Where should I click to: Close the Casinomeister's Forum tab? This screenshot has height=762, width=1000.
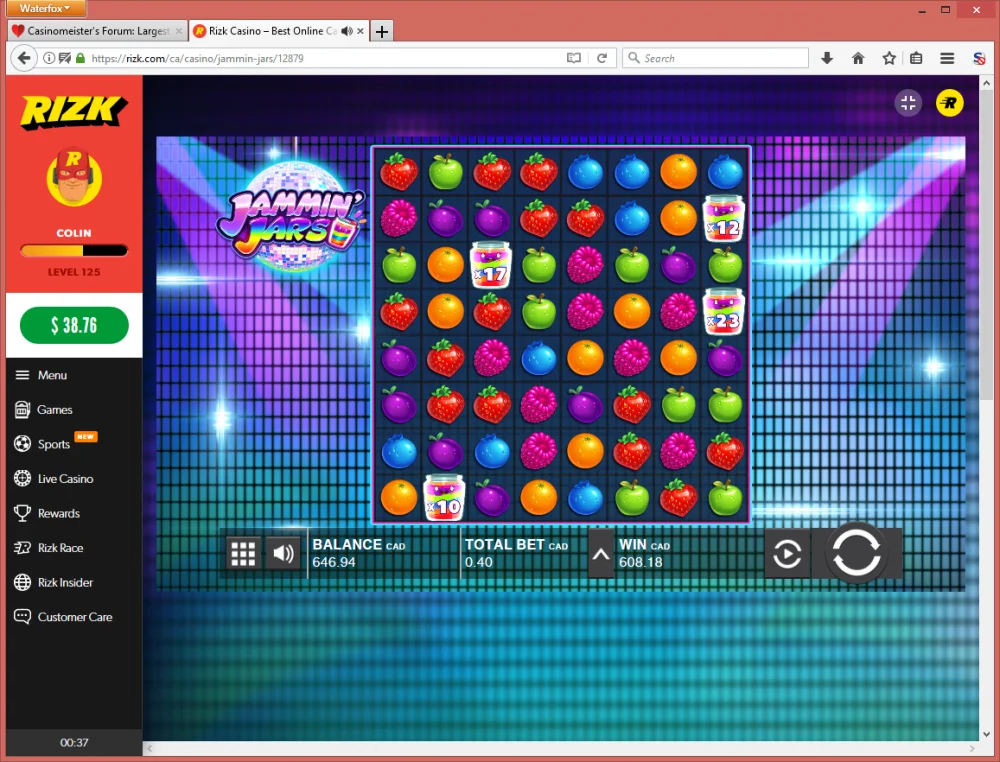point(179,31)
